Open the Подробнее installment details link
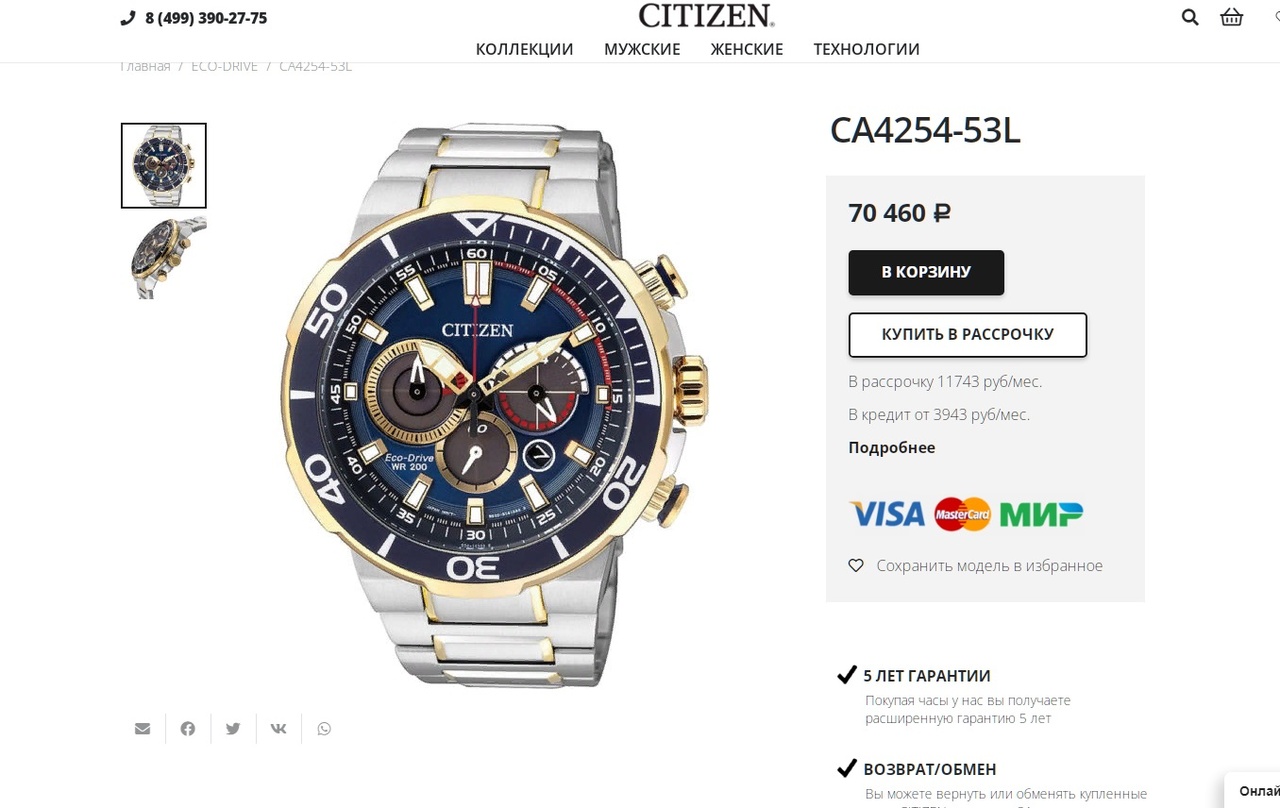 892,447
